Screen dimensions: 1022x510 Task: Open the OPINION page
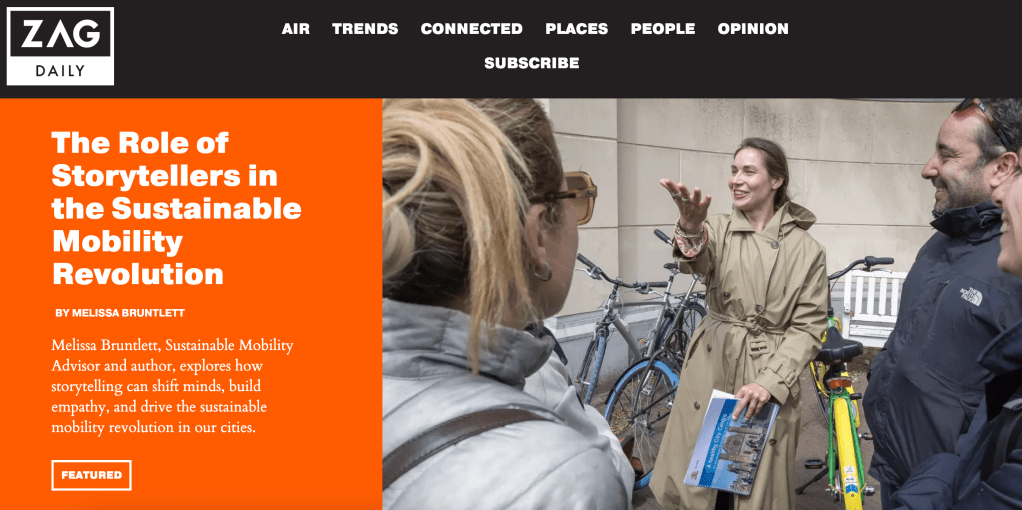(x=753, y=29)
